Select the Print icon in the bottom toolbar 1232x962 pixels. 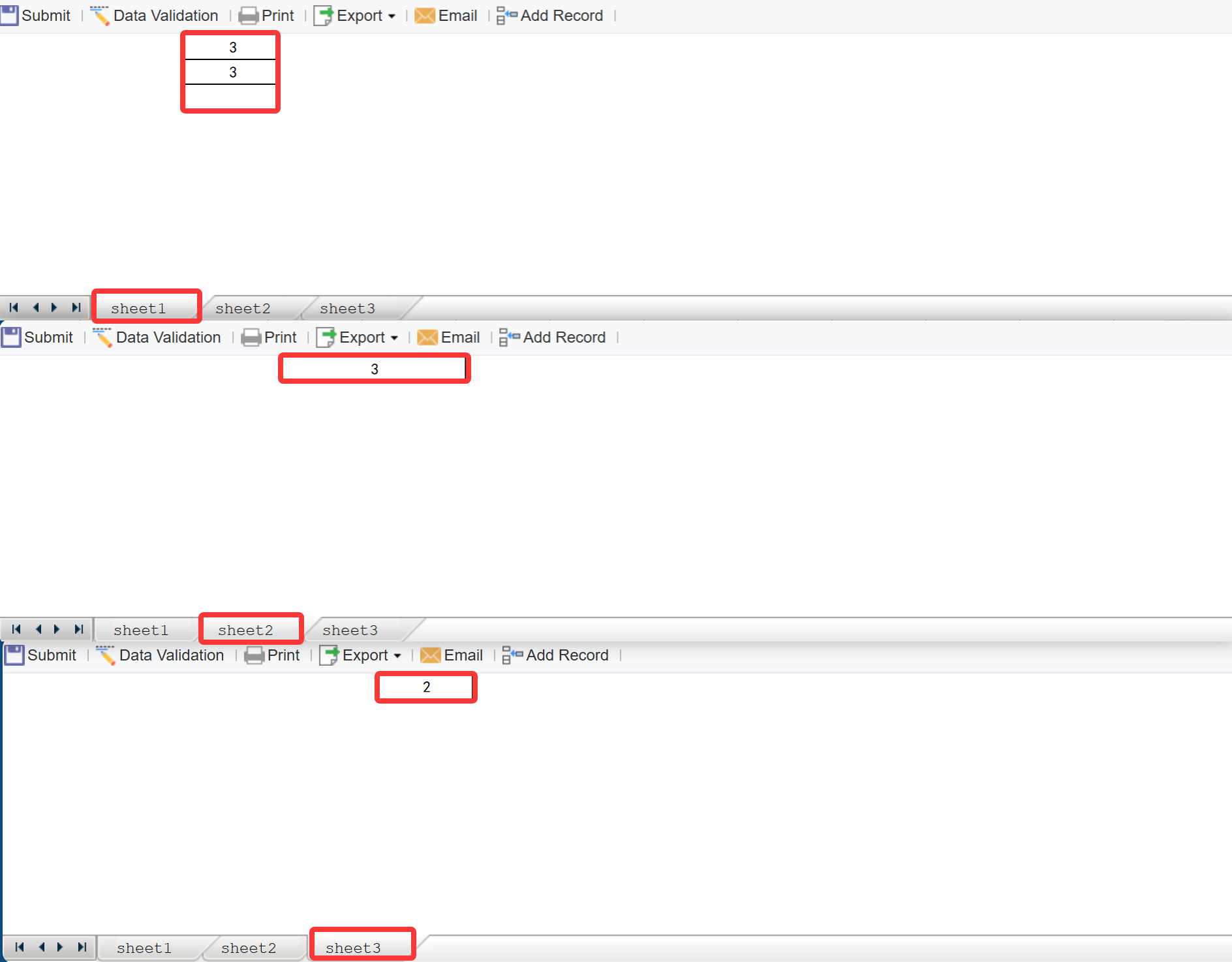pos(254,655)
